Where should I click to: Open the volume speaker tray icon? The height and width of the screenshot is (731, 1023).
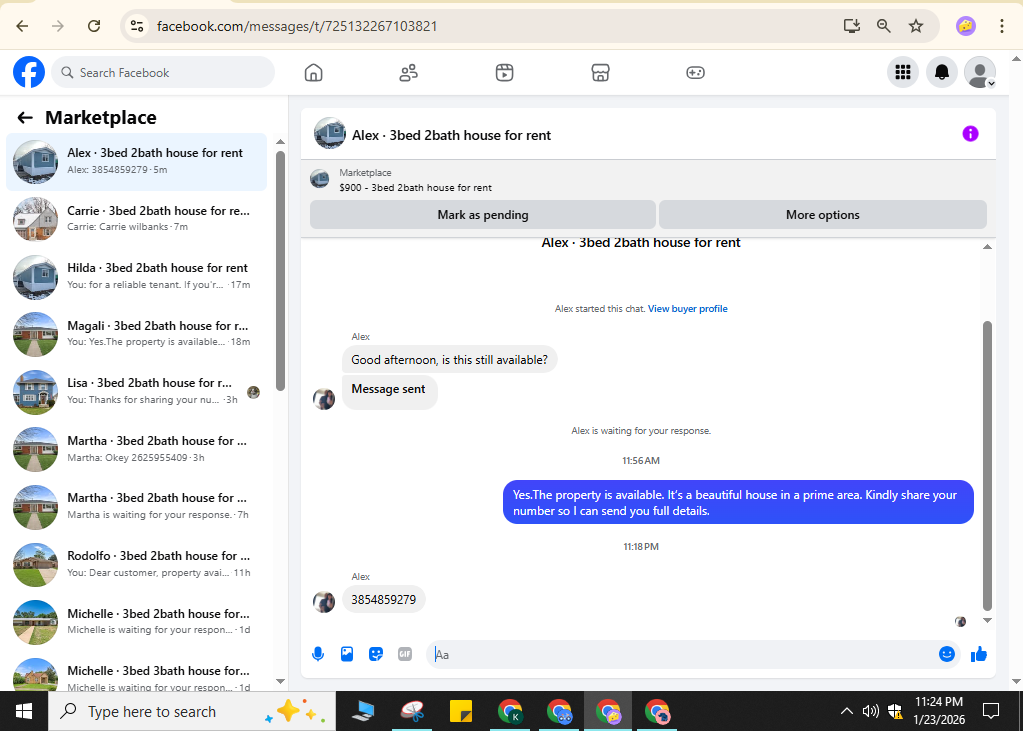pos(870,711)
